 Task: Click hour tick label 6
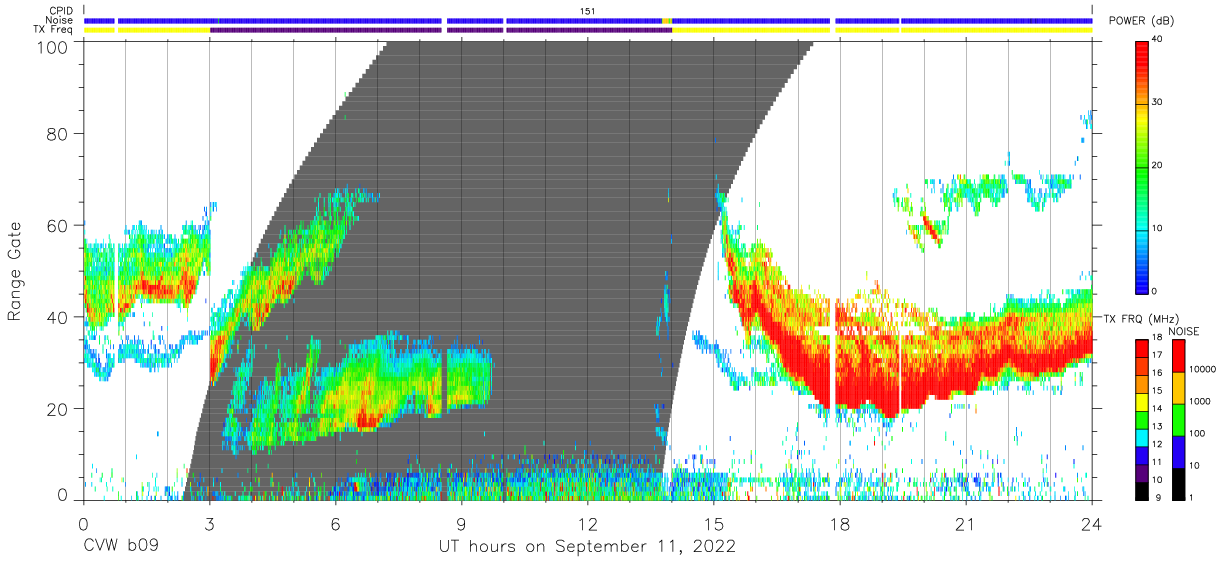tap(335, 524)
